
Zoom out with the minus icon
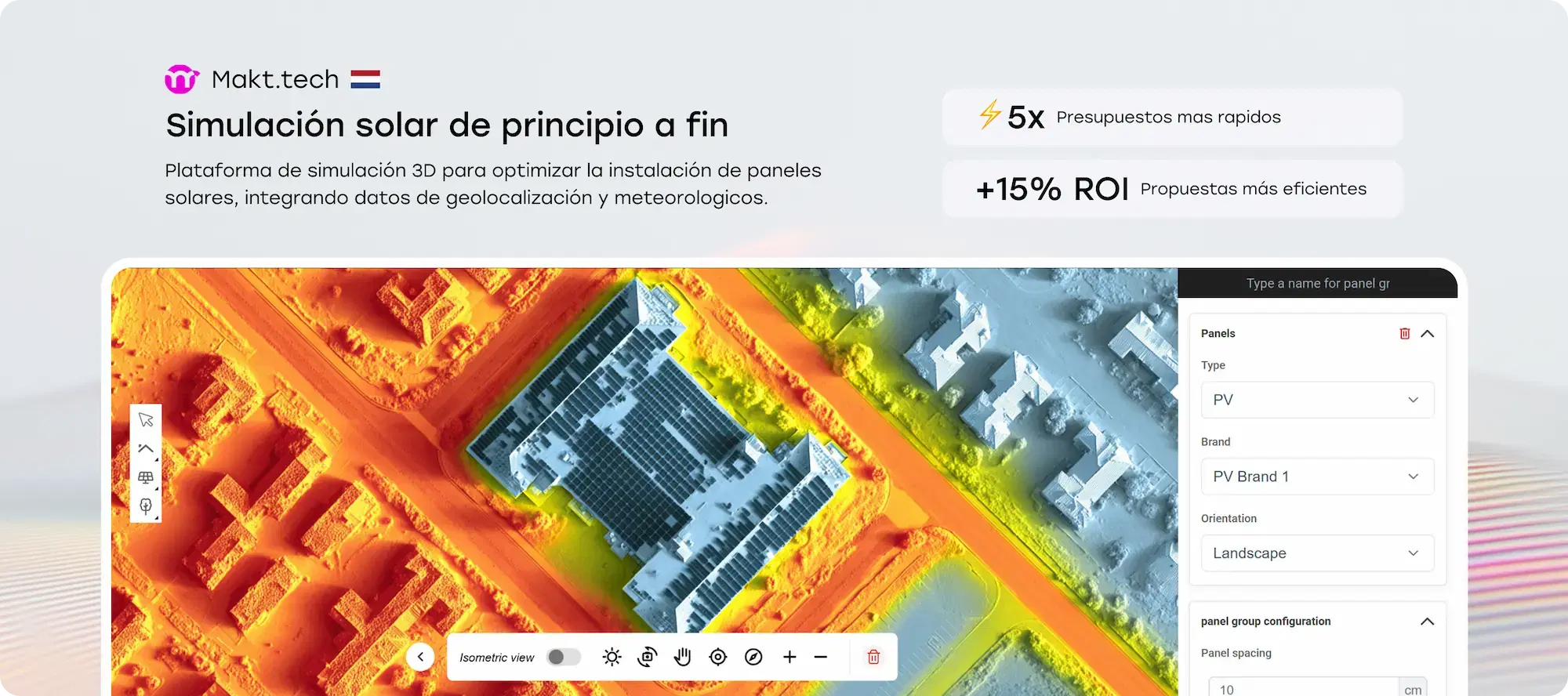pos(821,657)
